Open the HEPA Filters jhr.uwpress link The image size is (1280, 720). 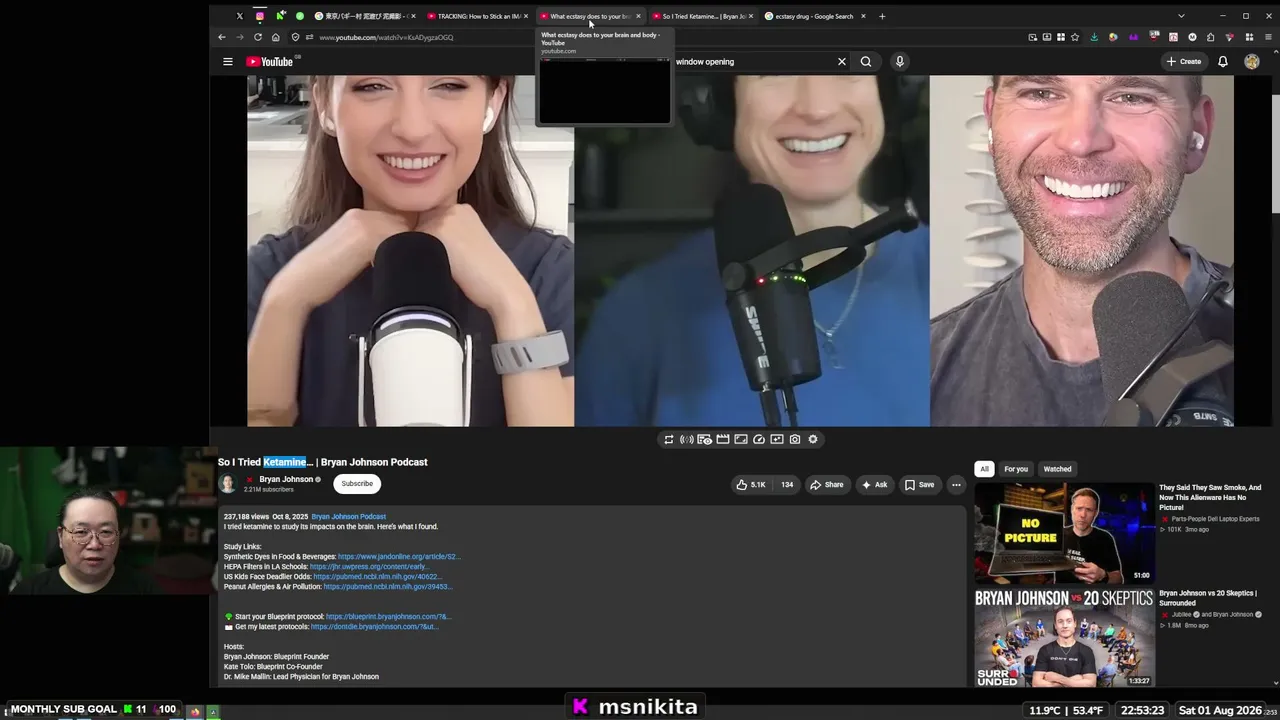pyautogui.click(x=369, y=567)
